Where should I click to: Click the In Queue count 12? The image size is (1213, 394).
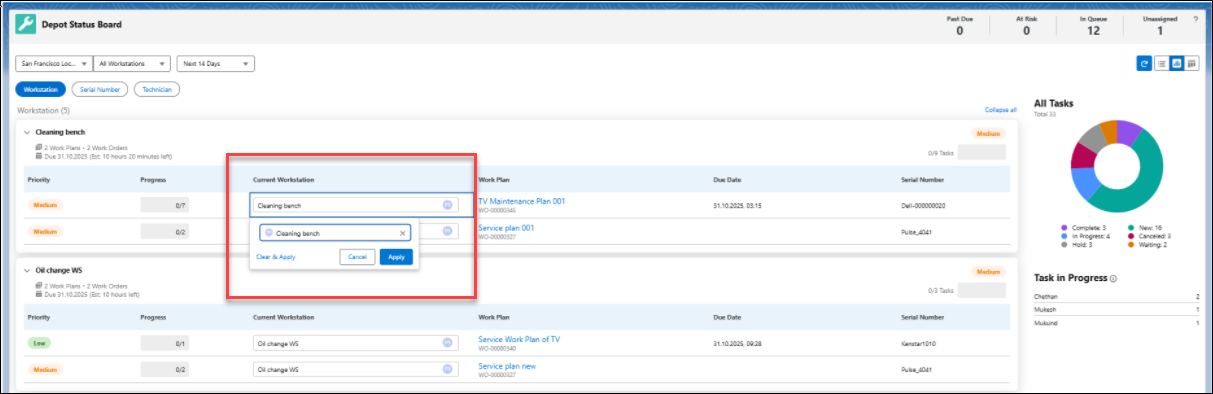pyautogui.click(x=1093, y=31)
